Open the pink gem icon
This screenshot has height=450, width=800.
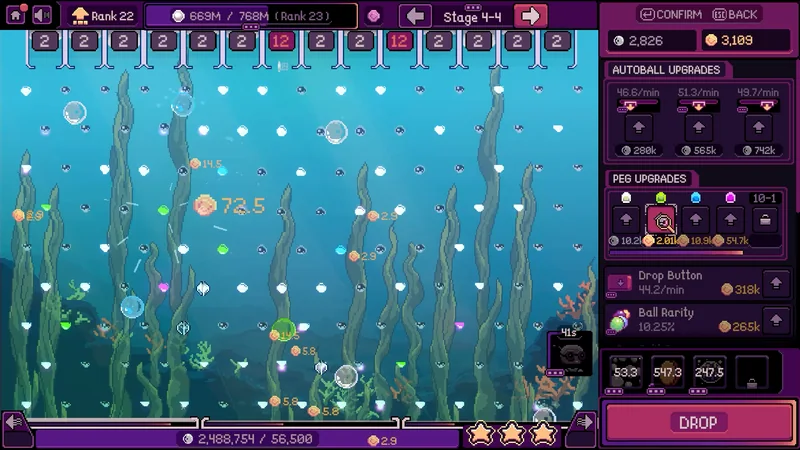pyautogui.click(x=374, y=16)
